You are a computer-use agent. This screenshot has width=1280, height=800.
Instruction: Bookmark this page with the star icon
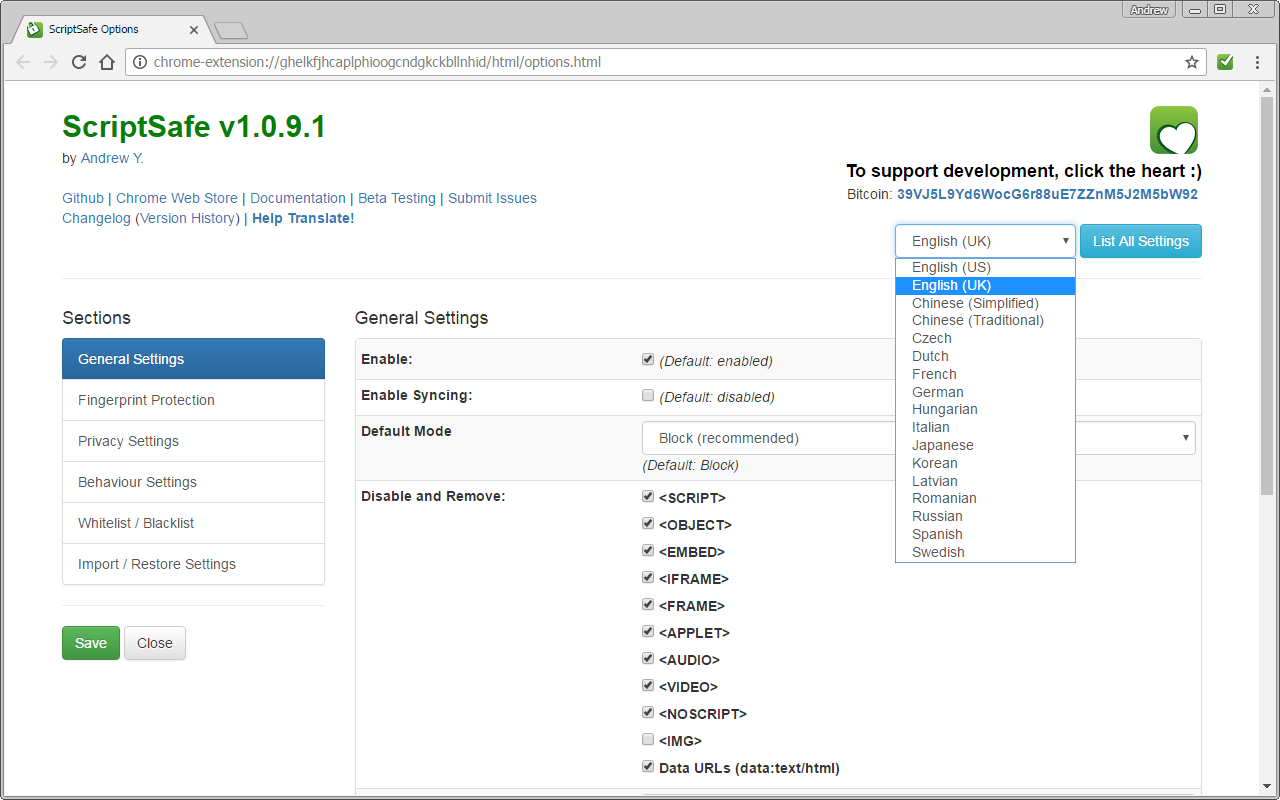[1192, 62]
